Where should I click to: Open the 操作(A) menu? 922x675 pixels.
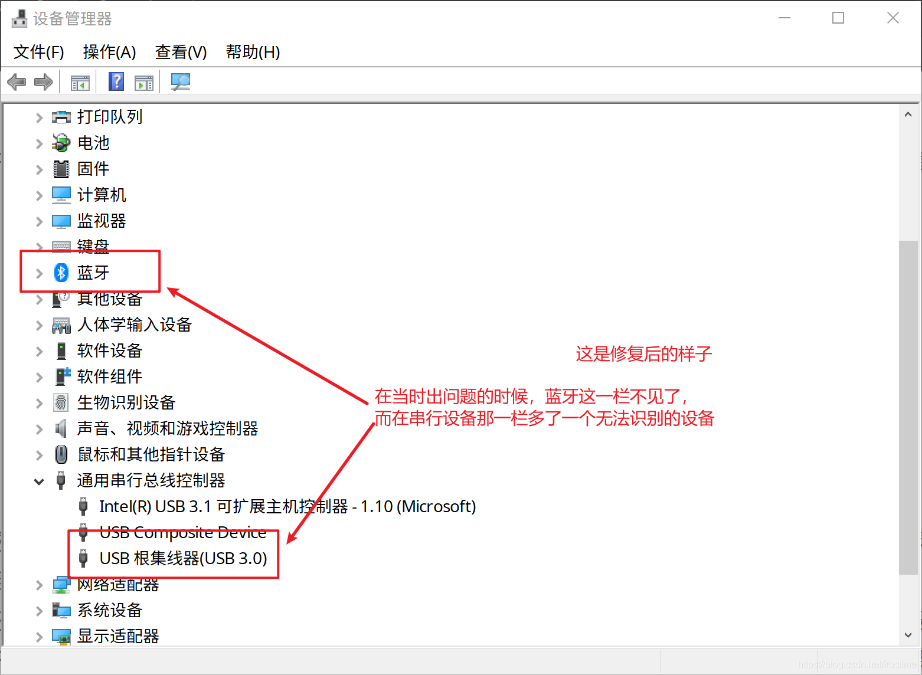tap(109, 52)
